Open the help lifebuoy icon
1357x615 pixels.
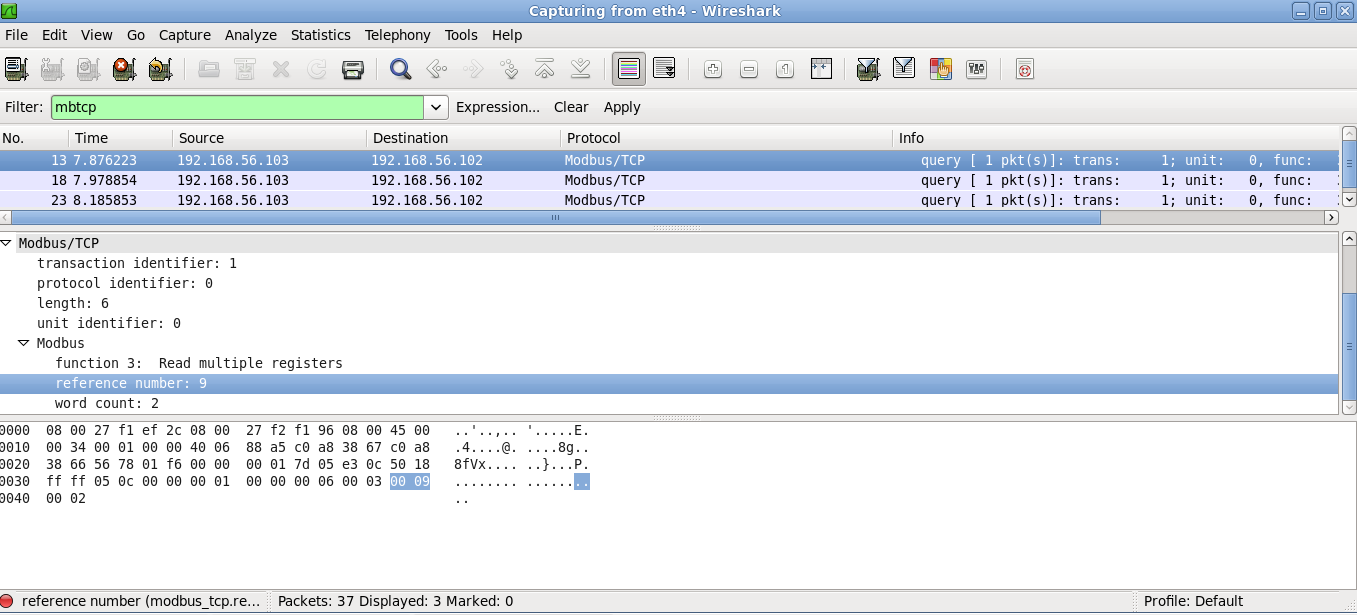(1024, 69)
